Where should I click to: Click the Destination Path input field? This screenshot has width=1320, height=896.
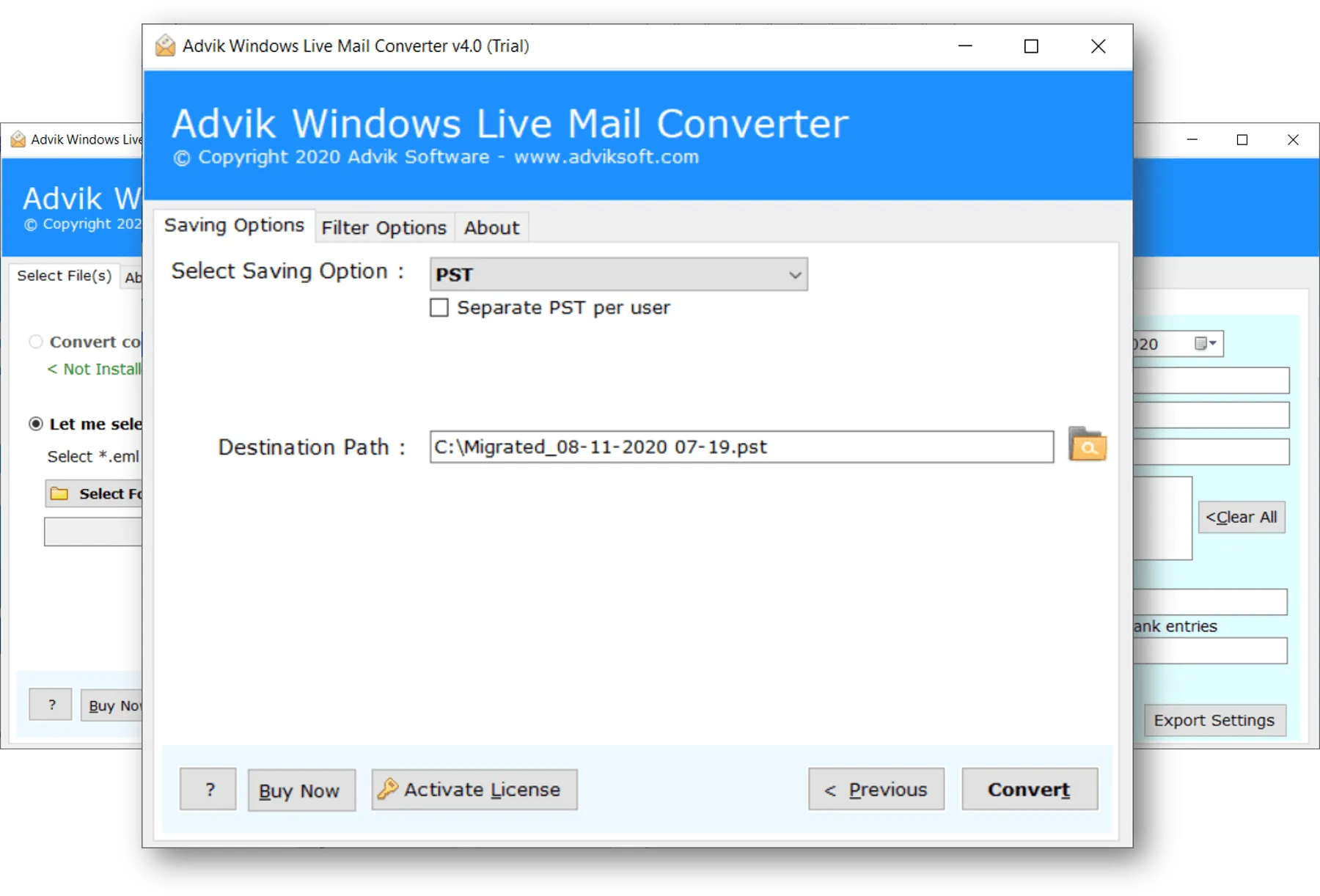pyautogui.click(x=741, y=447)
